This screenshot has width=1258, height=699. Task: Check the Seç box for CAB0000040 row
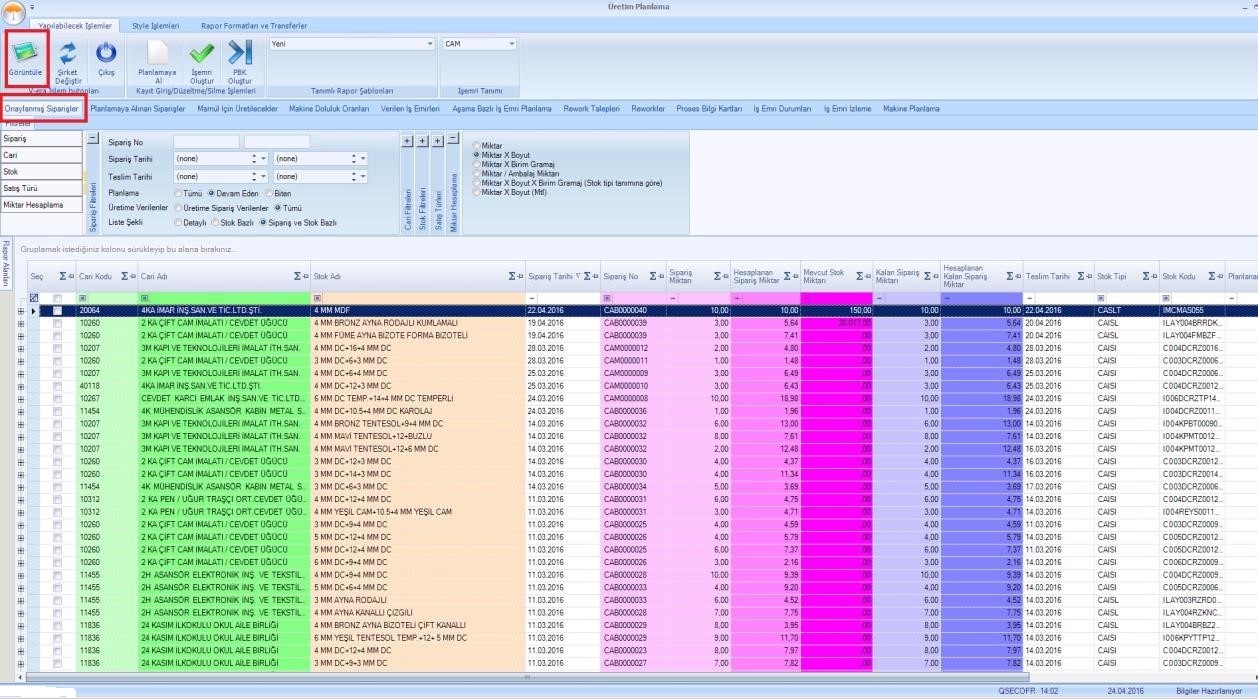(57, 311)
